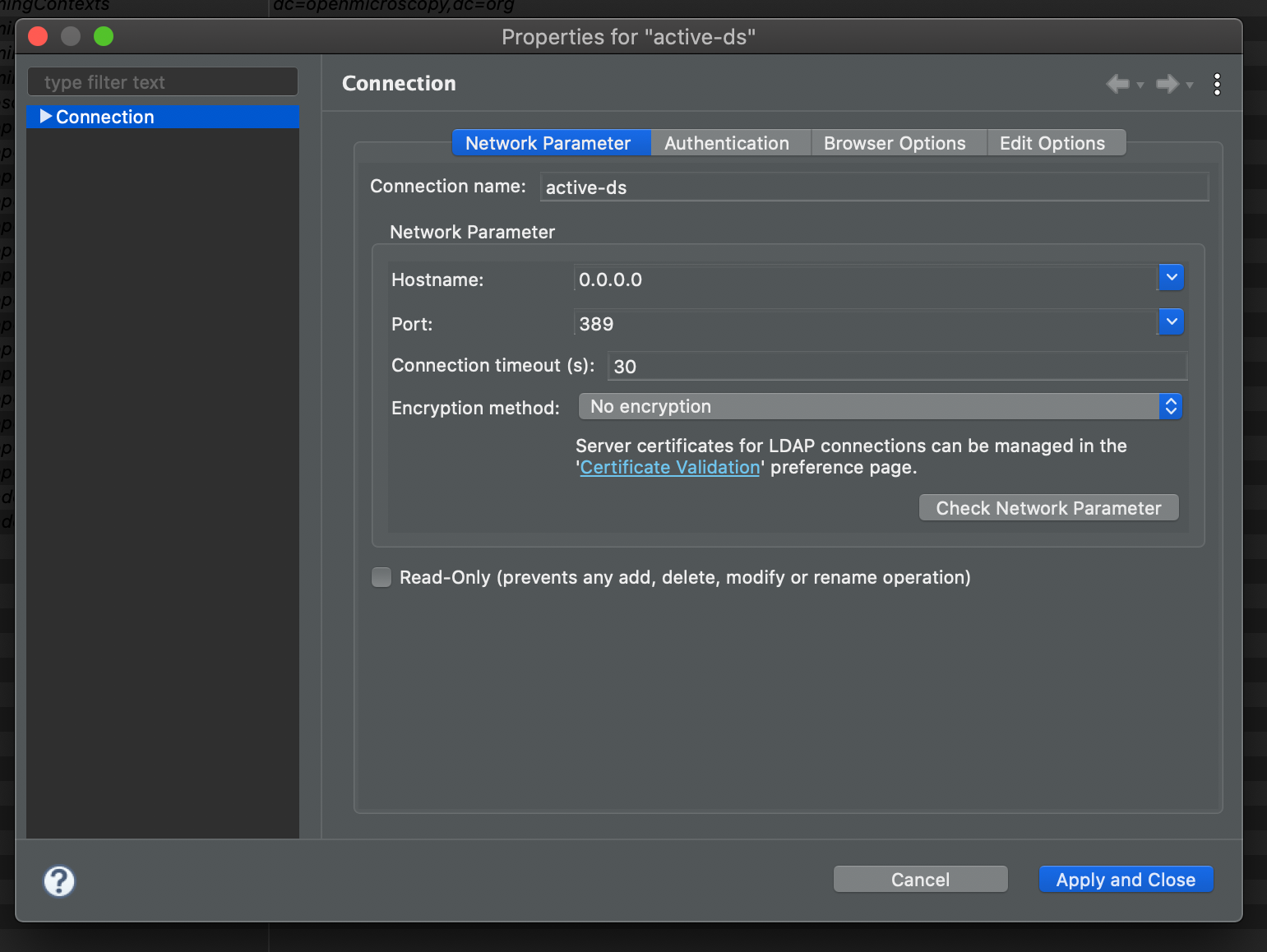Click Apply and Close button
The image size is (1267, 952).
pos(1126,880)
